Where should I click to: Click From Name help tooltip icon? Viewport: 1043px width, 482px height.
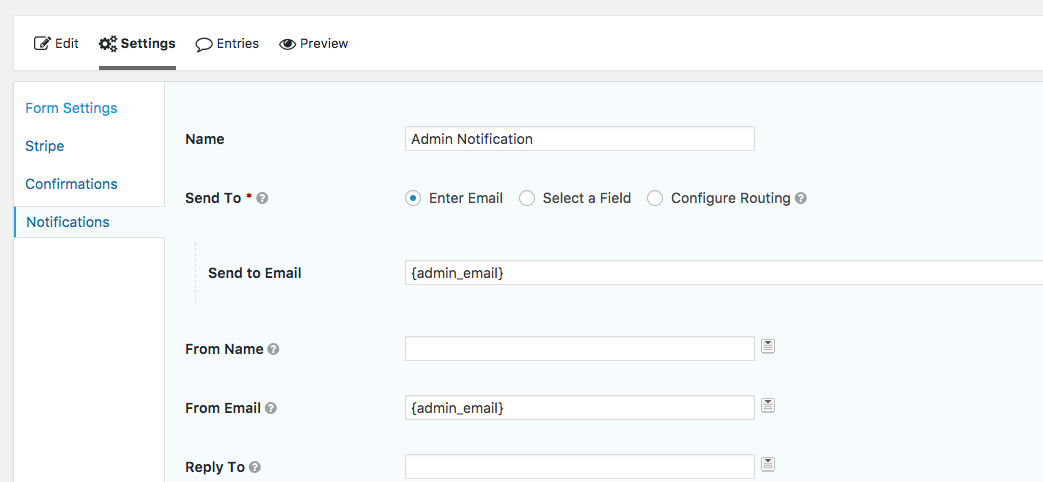coord(274,350)
